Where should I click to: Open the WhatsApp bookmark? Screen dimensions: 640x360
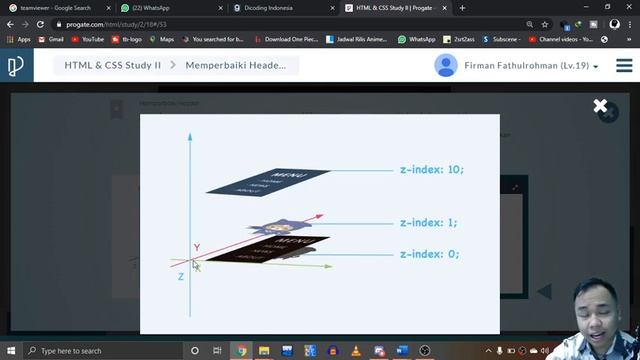pyautogui.click(x=416, y=39)
